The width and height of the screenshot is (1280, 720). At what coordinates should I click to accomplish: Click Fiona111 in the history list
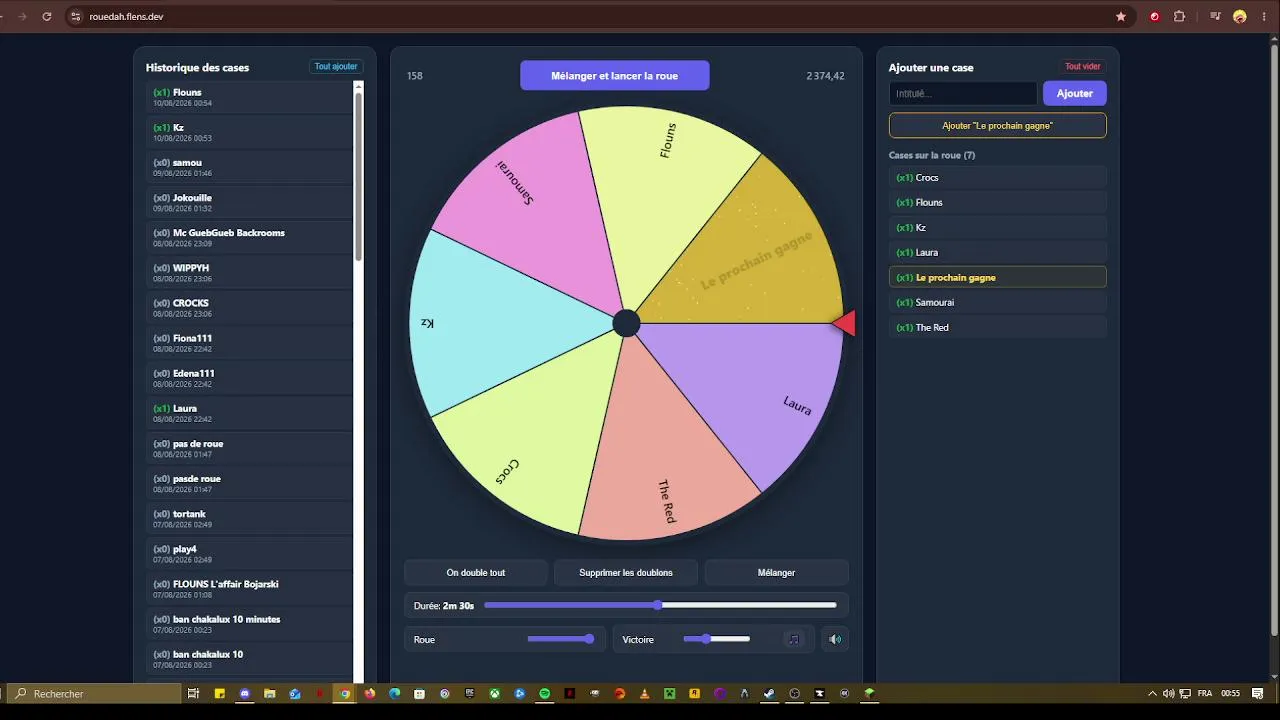249,343
